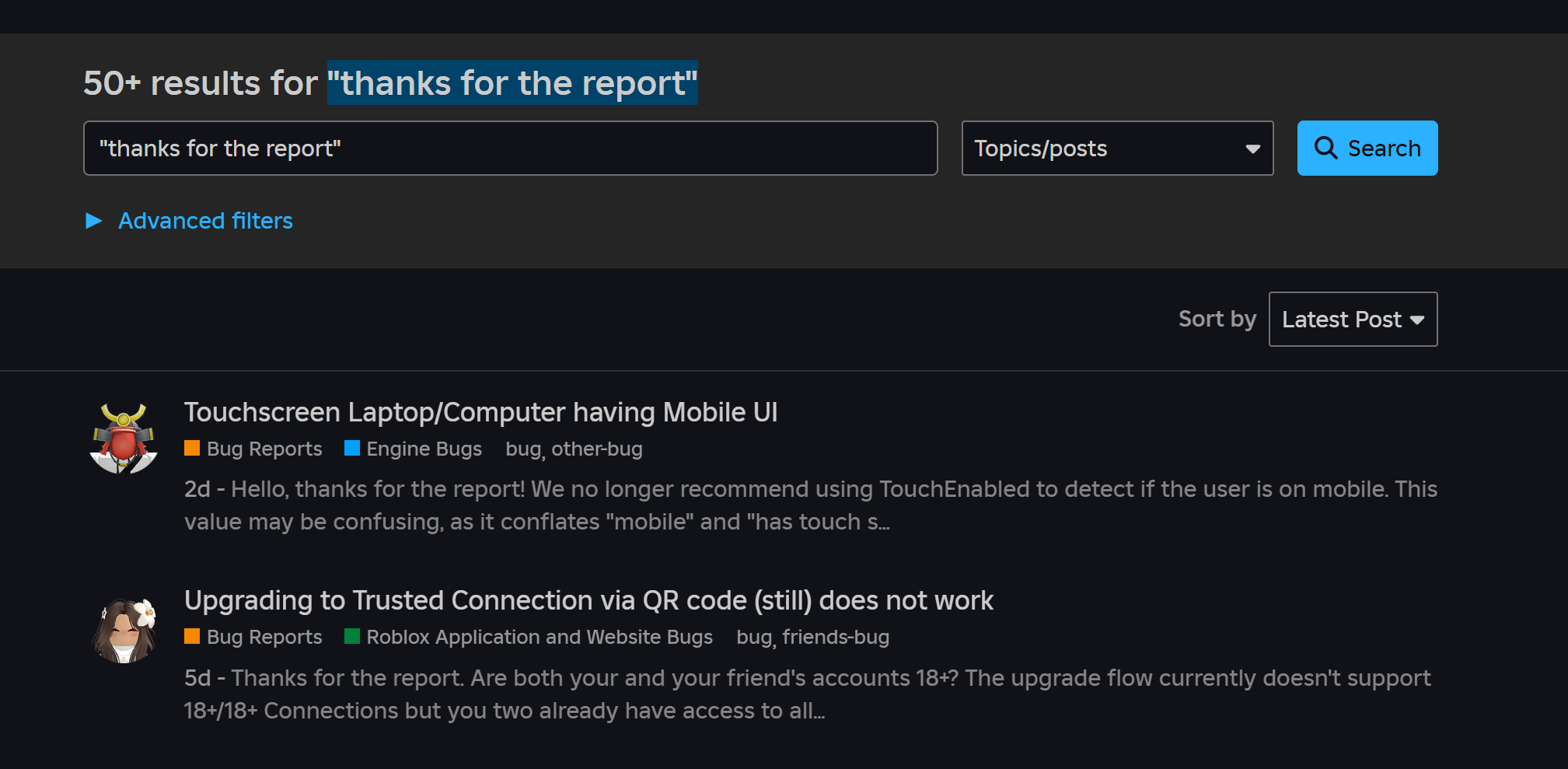The image size is (1568, 769).
Task: Click the green Roblox Application category swatch
Action: (x=352, y=636)
